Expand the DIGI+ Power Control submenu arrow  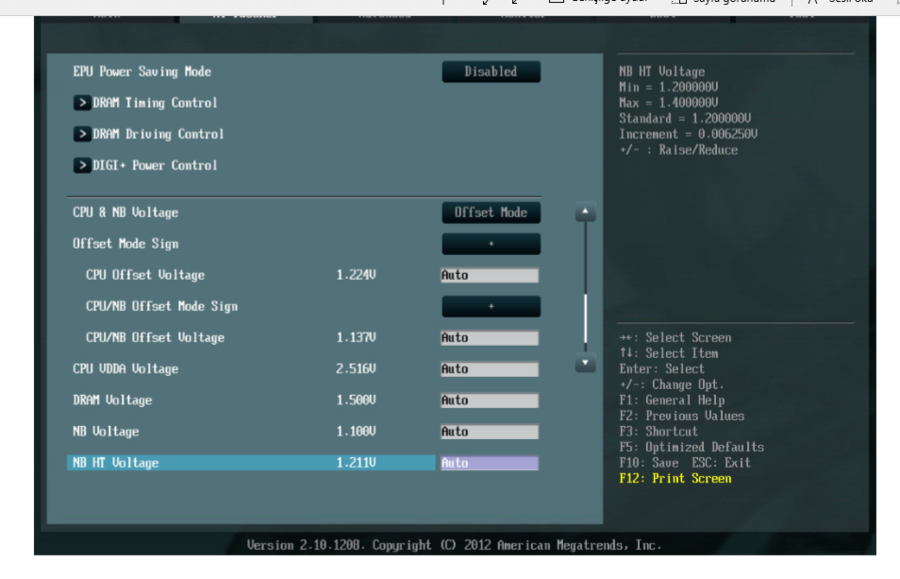pos(82,165)
